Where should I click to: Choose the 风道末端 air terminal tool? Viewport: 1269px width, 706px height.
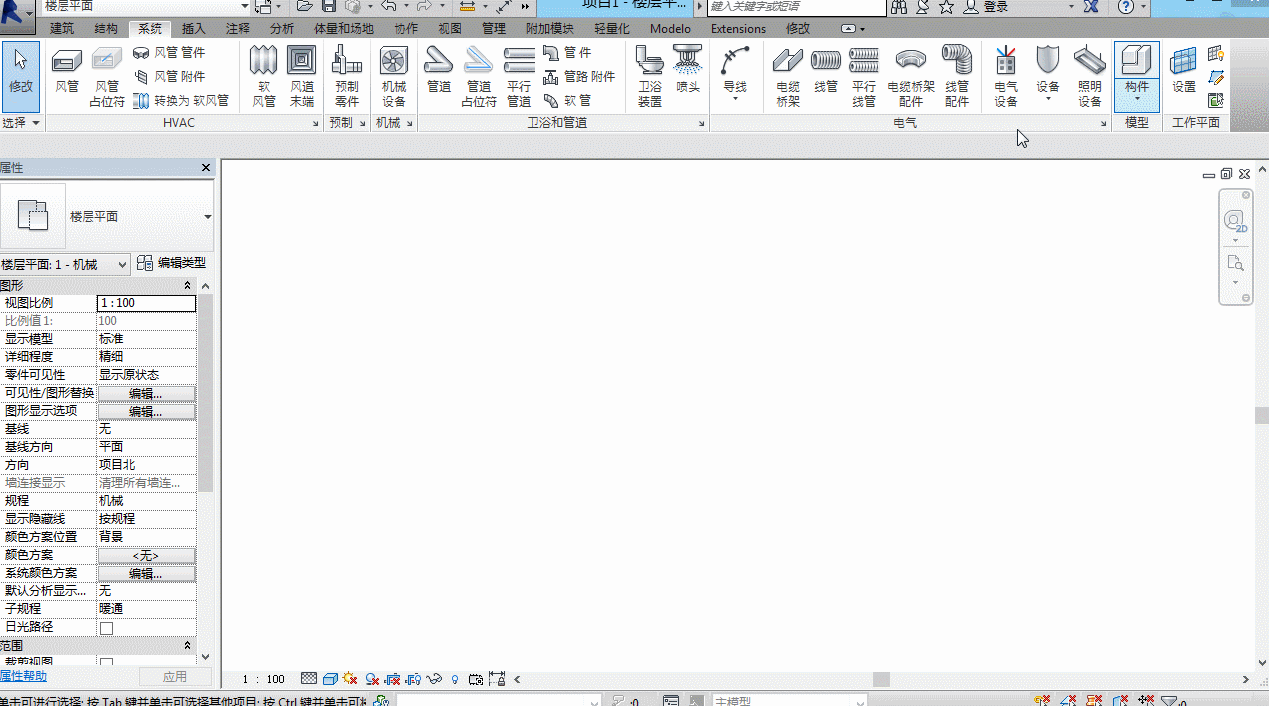pos(301,76)
